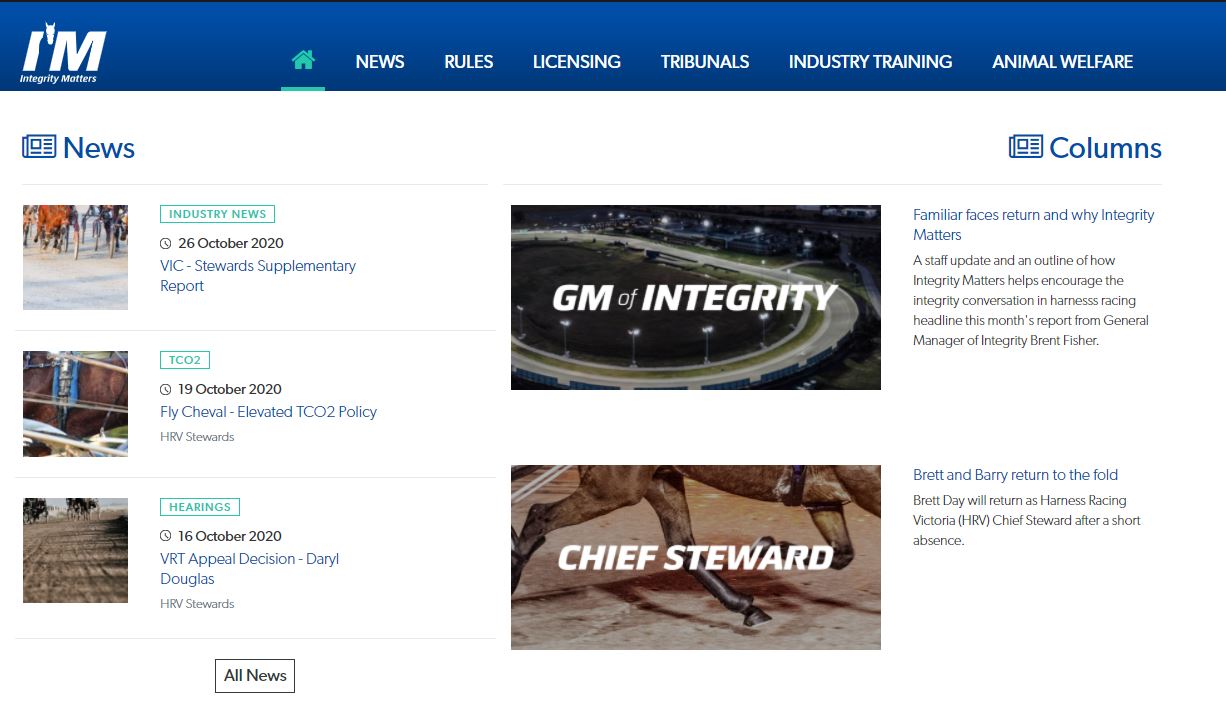Screen dimensions: 1226x719
Task: Click the newspaper icon beside Columns heading
Action: (1026, 147)
